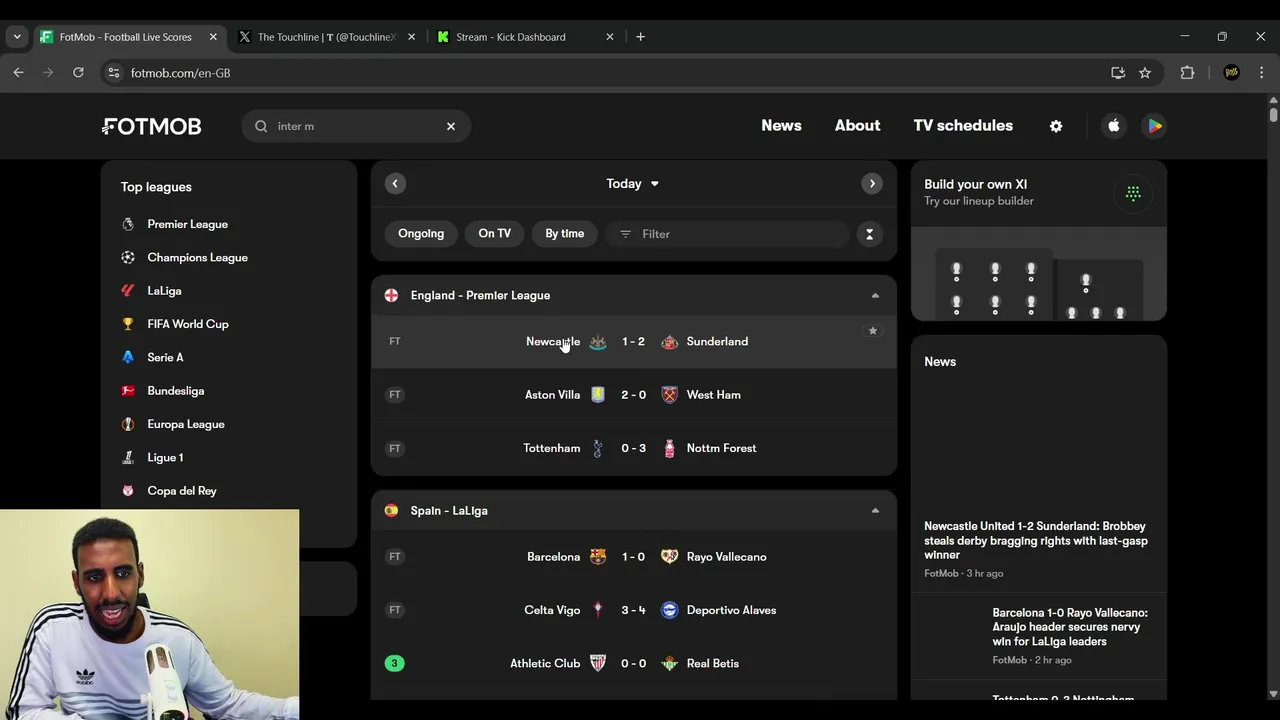The width and height of the screenshot is (1280, 720).
Task: Open the browser Extensions puzzle icon
Action: click(1187, 73)
